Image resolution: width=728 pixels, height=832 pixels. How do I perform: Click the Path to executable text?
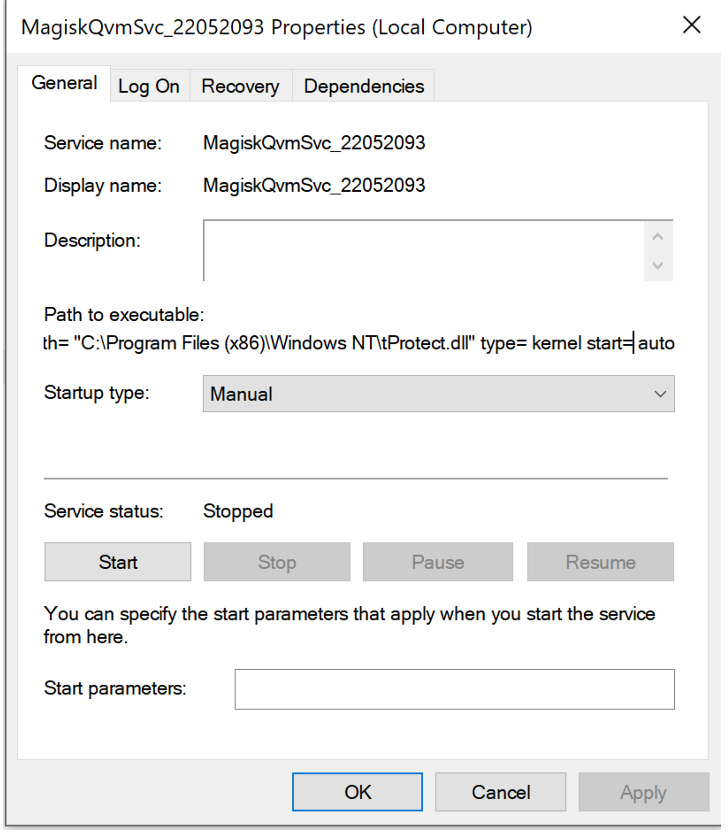358,344
